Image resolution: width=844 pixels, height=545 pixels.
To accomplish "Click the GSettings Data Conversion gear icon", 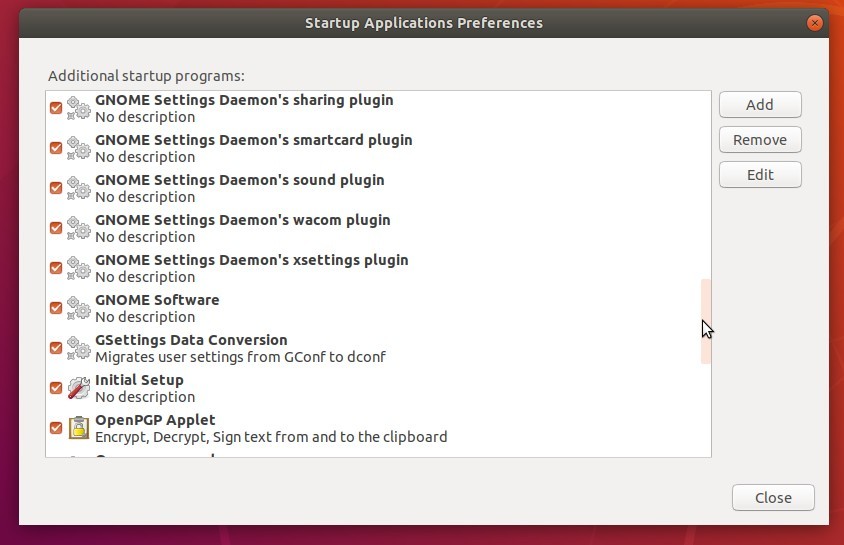I will pyautogui.click(x=79, y=348).
